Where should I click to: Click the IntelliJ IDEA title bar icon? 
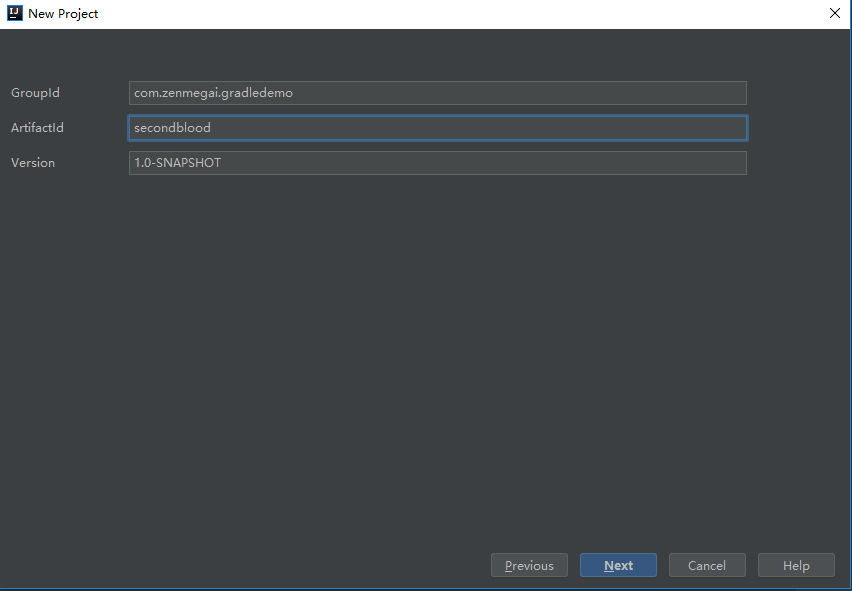click(15, 13)
